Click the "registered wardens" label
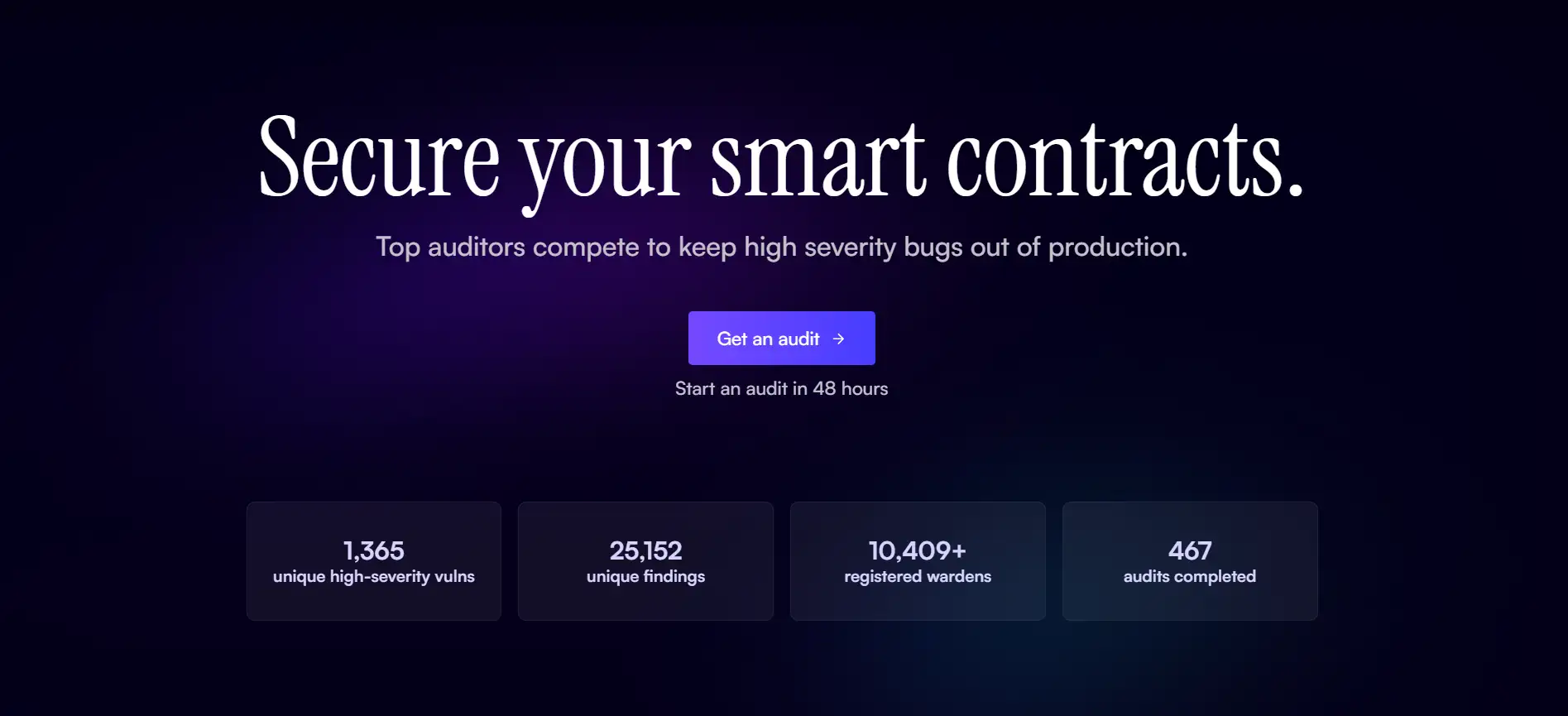 [918, 577]
